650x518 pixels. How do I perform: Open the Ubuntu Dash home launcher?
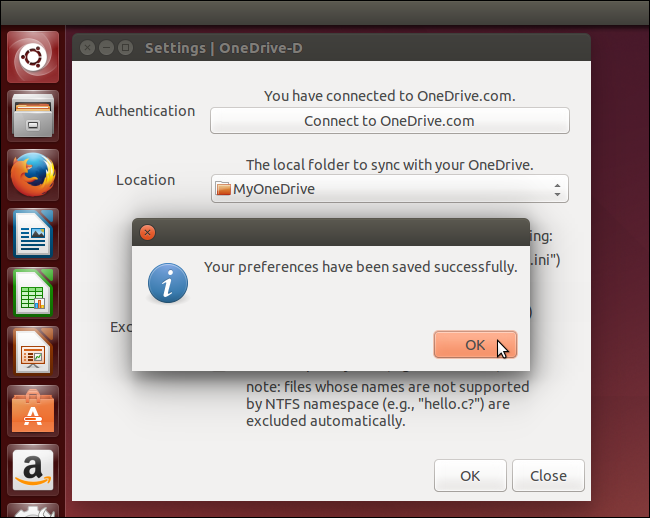(33, 57)
